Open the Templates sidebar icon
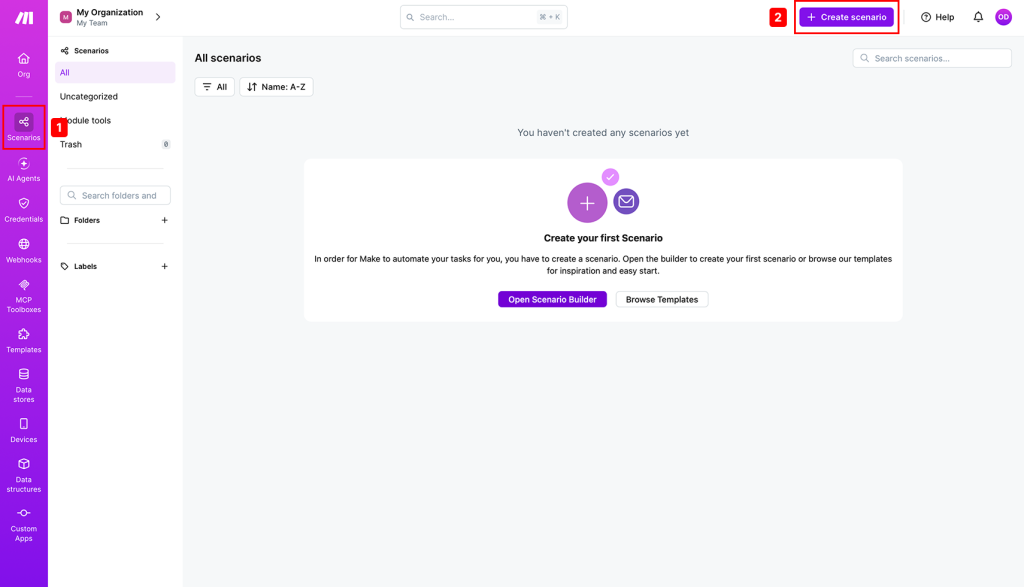 [24, 341]
